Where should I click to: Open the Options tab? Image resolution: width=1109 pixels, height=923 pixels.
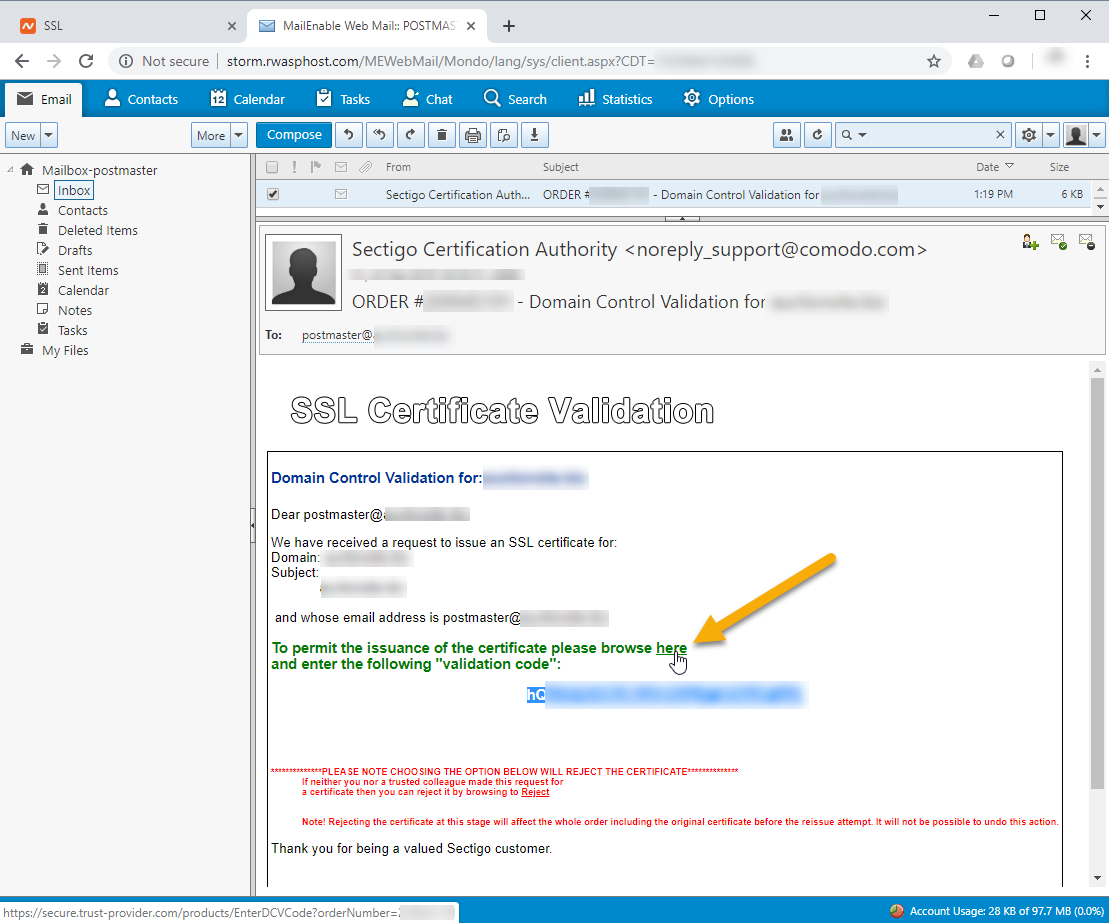point(719,100)
